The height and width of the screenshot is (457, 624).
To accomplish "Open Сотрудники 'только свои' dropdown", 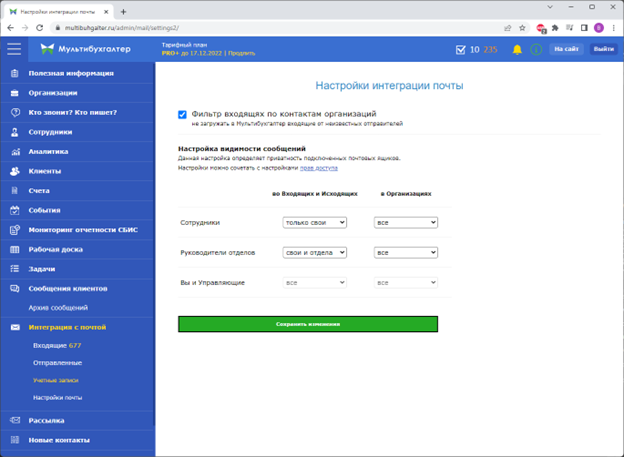I will tap(314, 222).
